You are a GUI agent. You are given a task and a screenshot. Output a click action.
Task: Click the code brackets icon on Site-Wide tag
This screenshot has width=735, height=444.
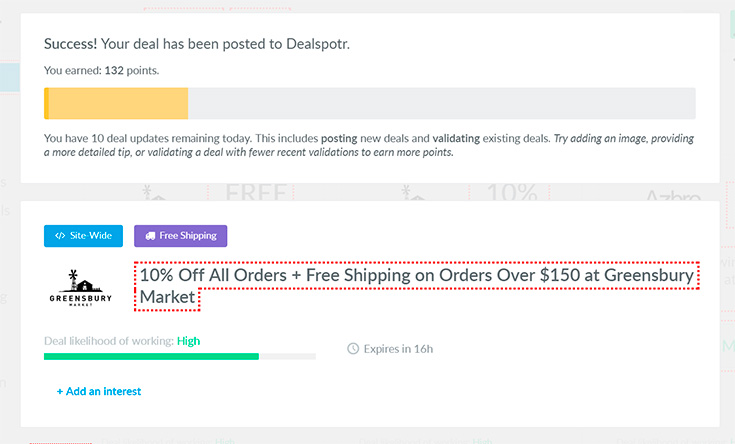[60, 236]
